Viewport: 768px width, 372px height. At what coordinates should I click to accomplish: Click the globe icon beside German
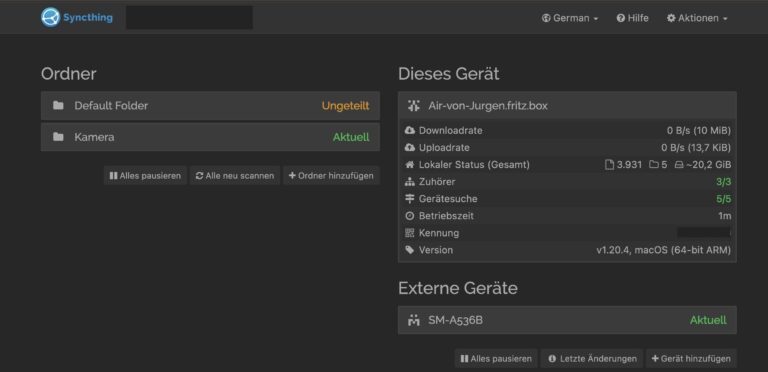[x=546, y=18]
